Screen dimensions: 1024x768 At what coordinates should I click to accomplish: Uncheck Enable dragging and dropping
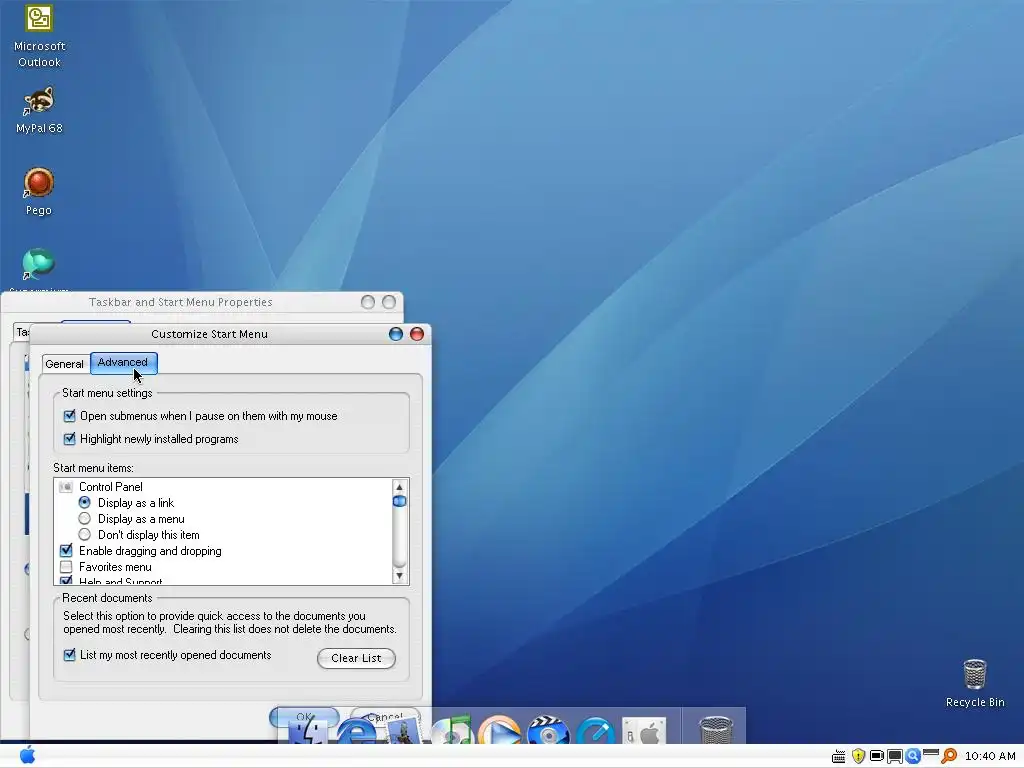66,551
